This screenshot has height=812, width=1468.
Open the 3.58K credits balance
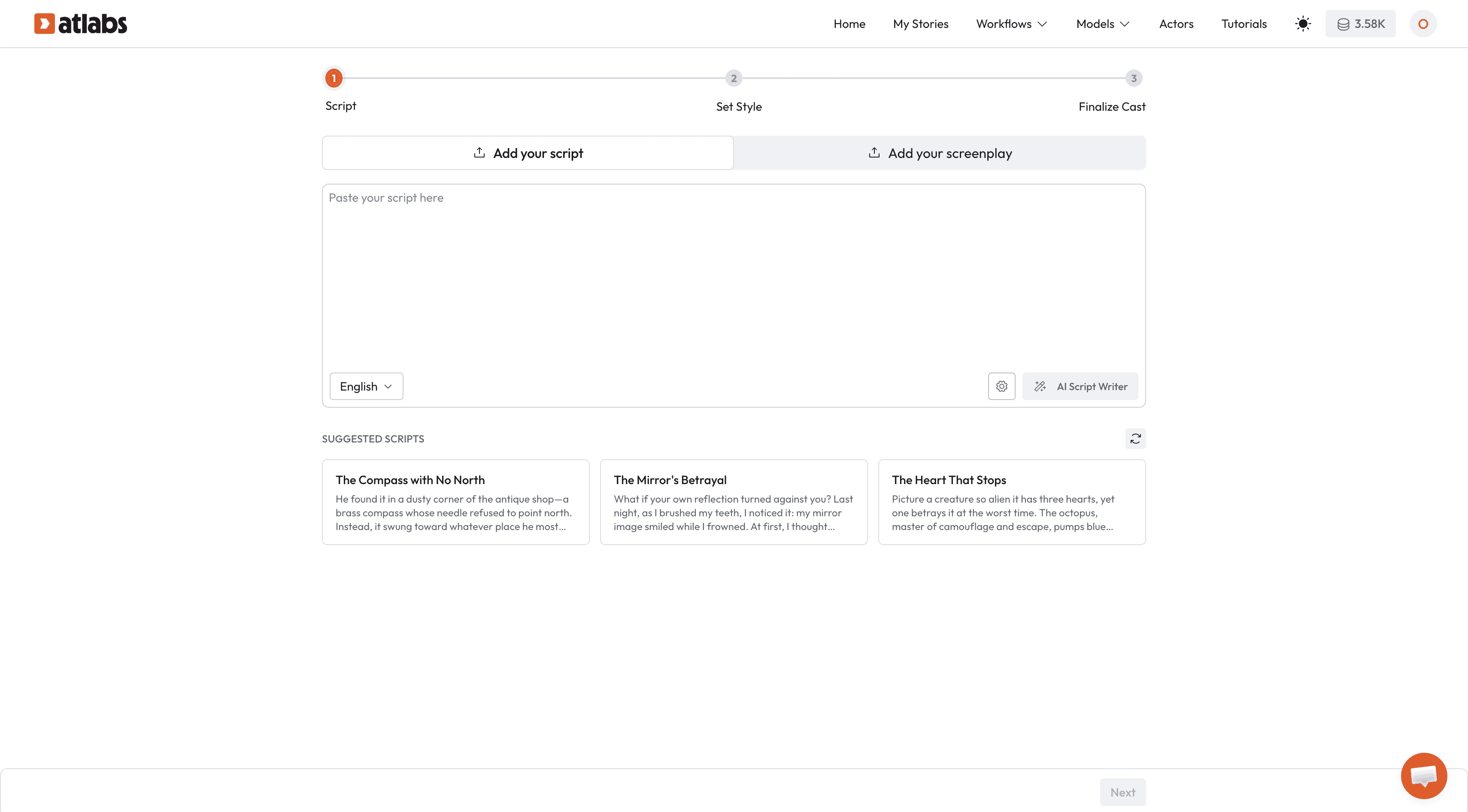1360,23
